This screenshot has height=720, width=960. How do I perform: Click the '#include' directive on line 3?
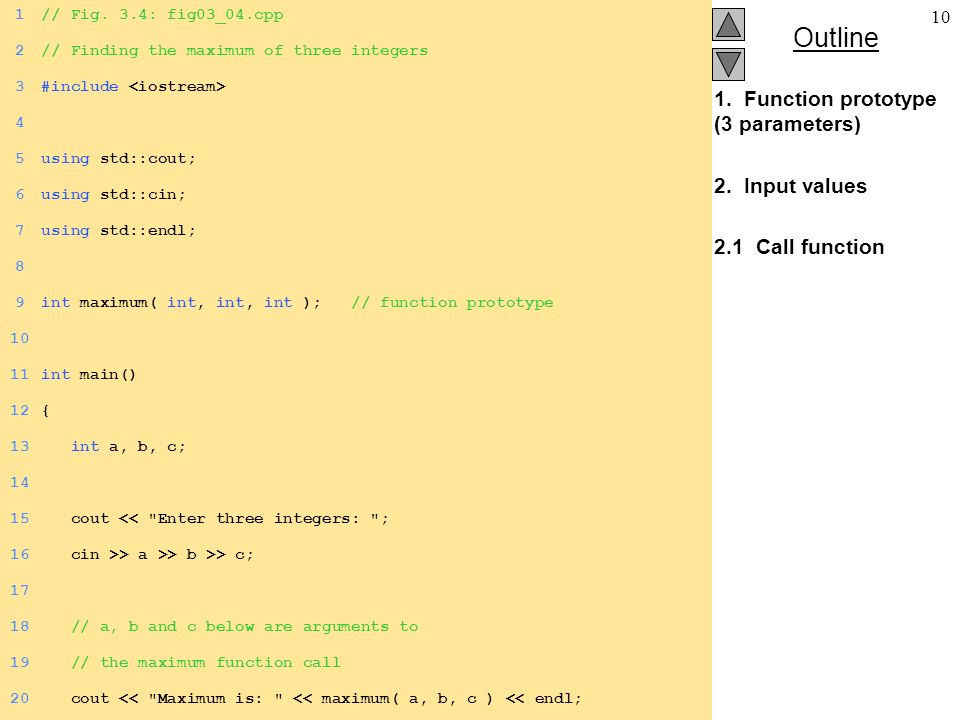tap(80, 86)
